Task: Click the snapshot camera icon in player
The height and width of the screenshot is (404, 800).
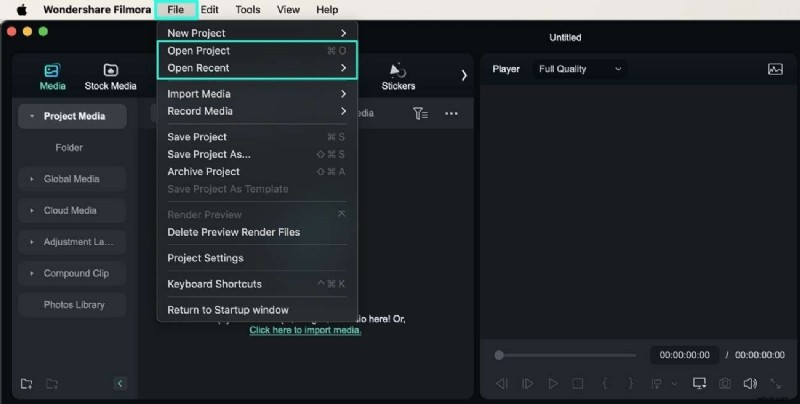Action: point(725,383)
